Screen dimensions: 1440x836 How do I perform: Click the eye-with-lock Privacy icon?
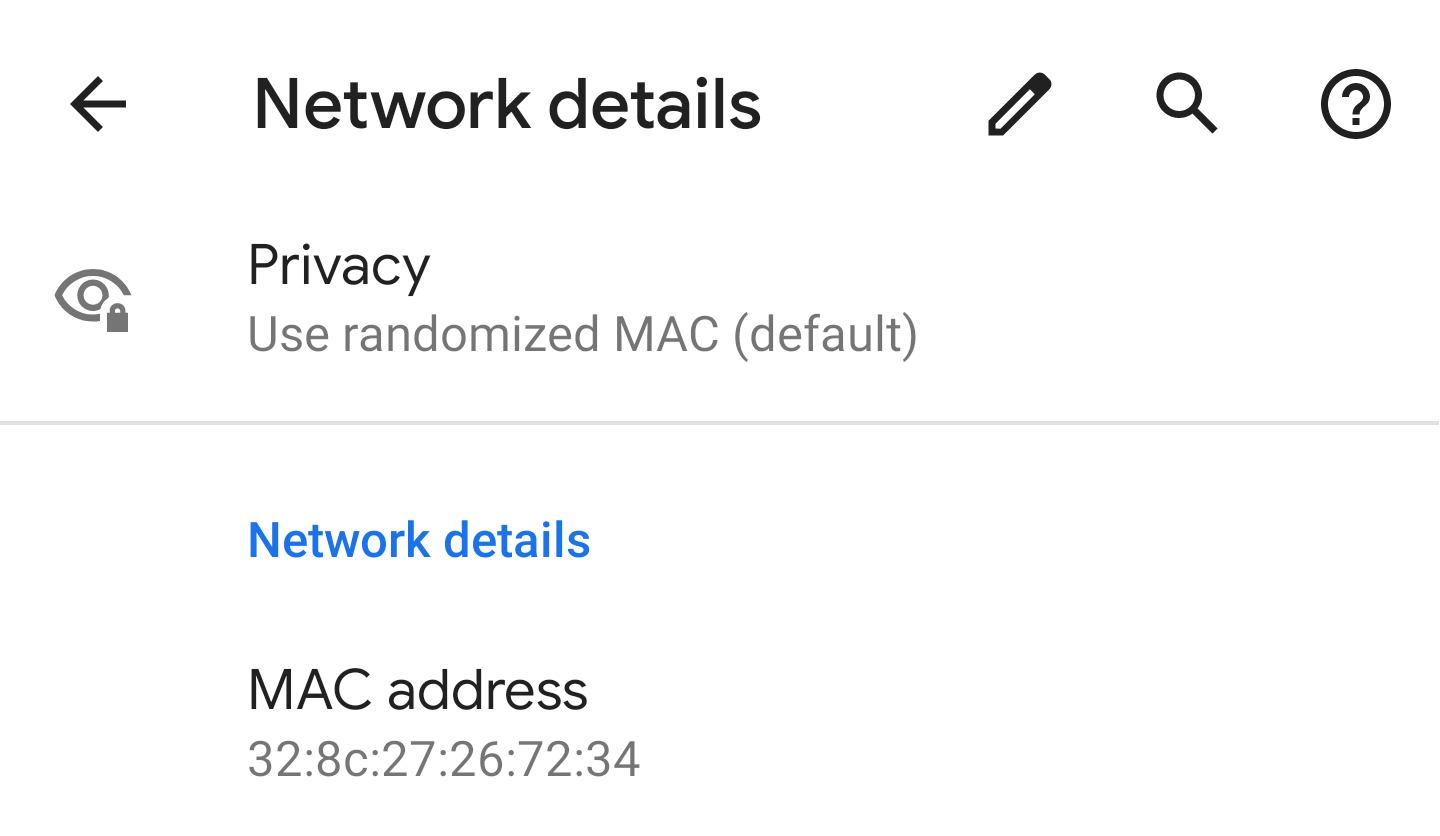tap(93, 299)
